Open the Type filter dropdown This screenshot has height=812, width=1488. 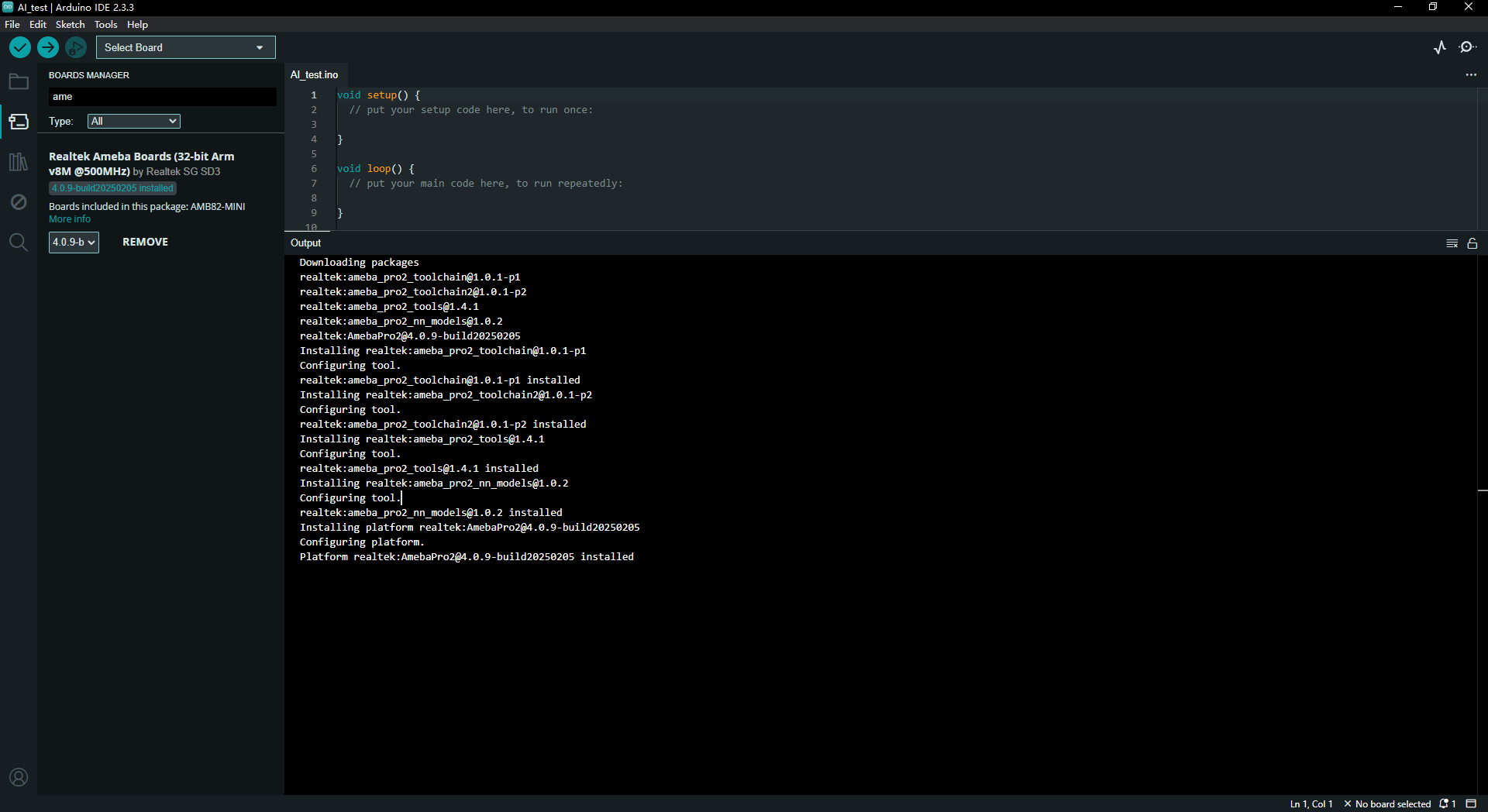[x=134, y=121]
